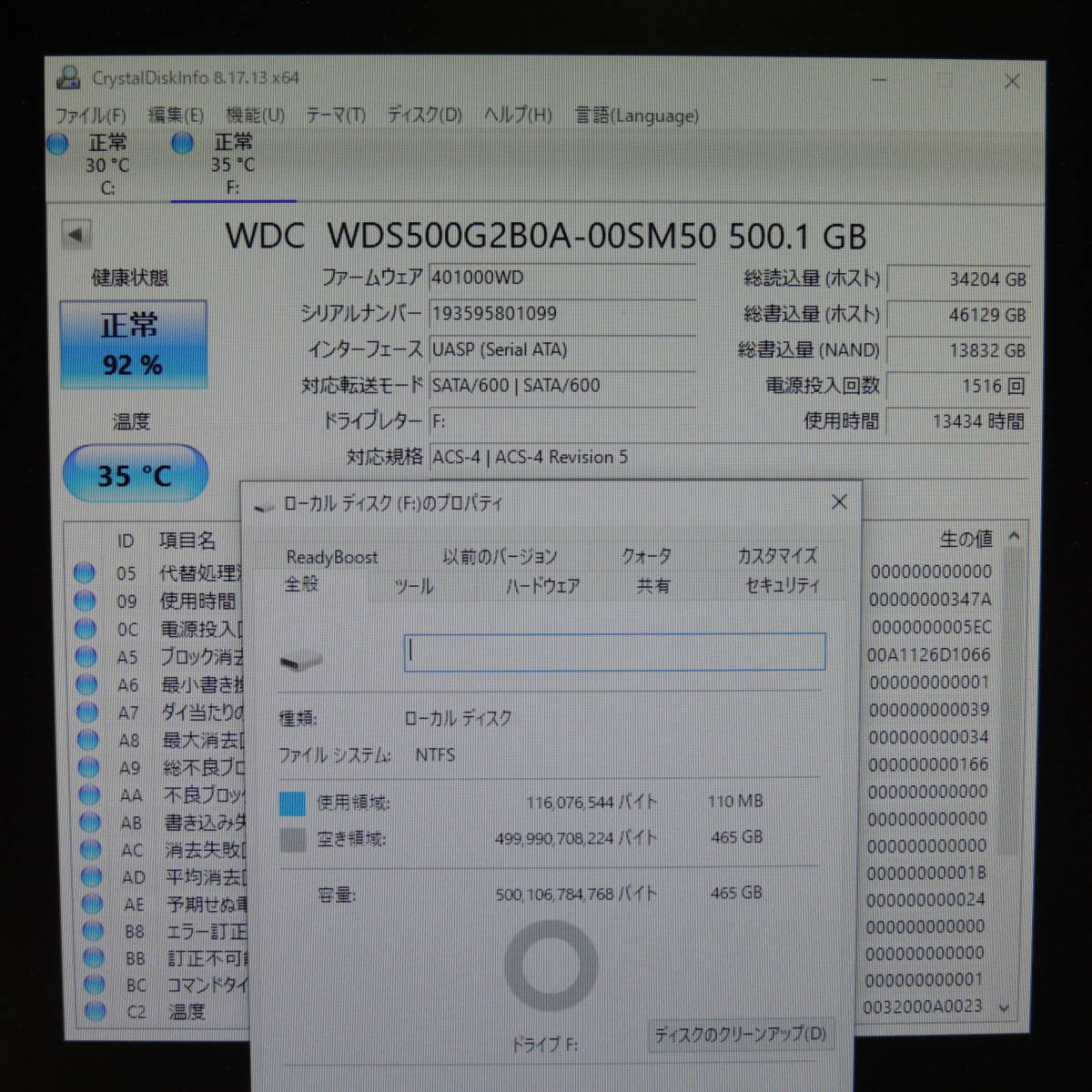Open the 機能(U) menu
Viewport: 1092px width, 1092px height.
(256, 116)
